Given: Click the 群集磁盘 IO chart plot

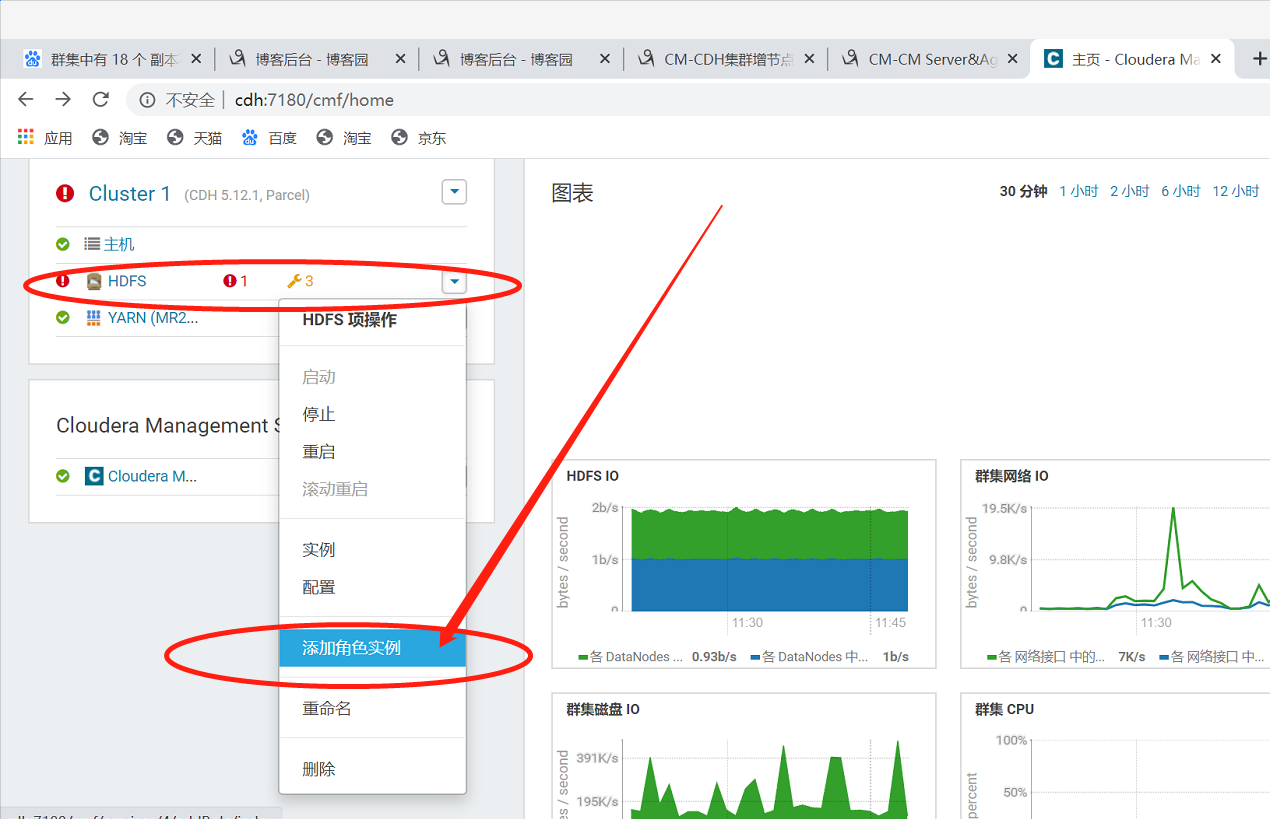Looking at the screenshot, I should [769, 778].
